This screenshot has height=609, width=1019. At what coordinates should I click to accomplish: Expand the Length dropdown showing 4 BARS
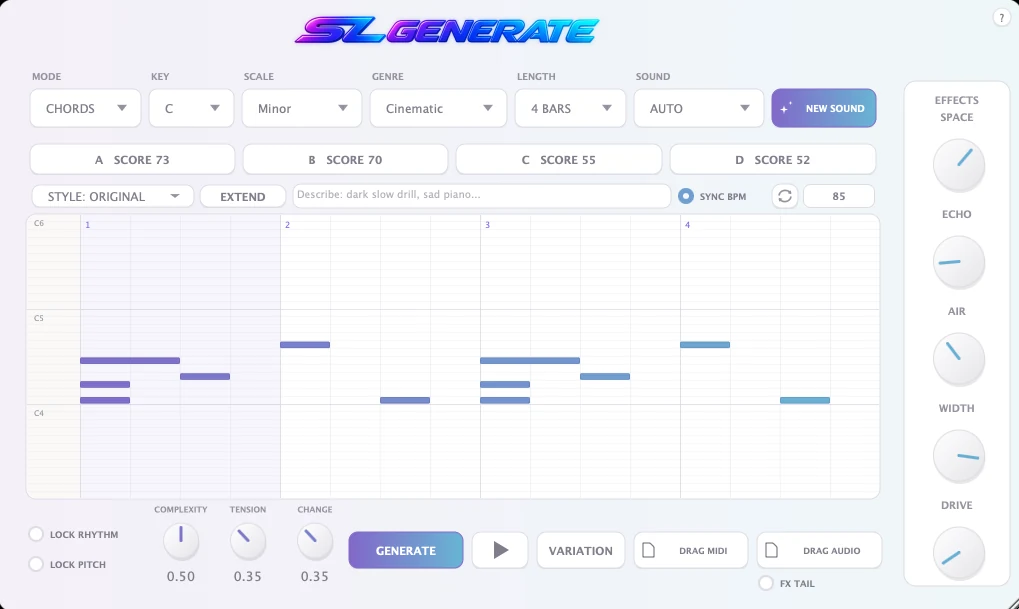click(570, 108)
